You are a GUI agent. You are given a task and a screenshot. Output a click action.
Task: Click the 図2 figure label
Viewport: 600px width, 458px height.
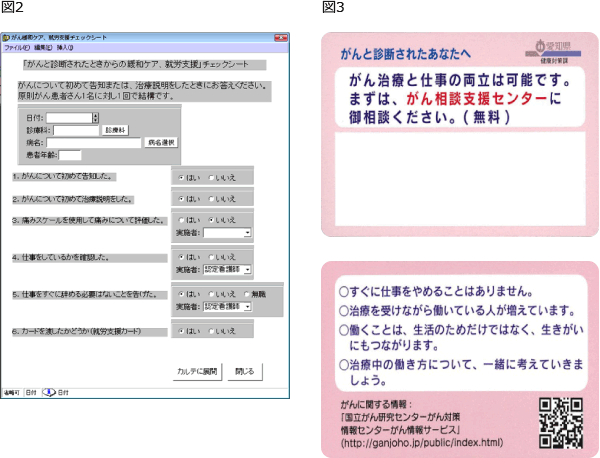12,7
